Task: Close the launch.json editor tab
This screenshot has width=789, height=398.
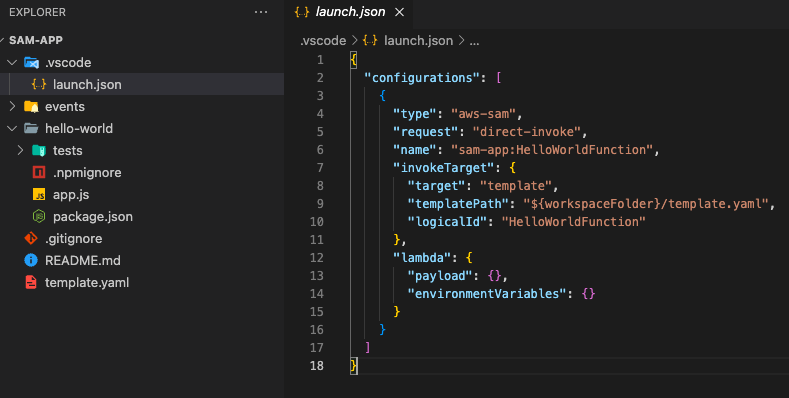Action: [399, 12]
